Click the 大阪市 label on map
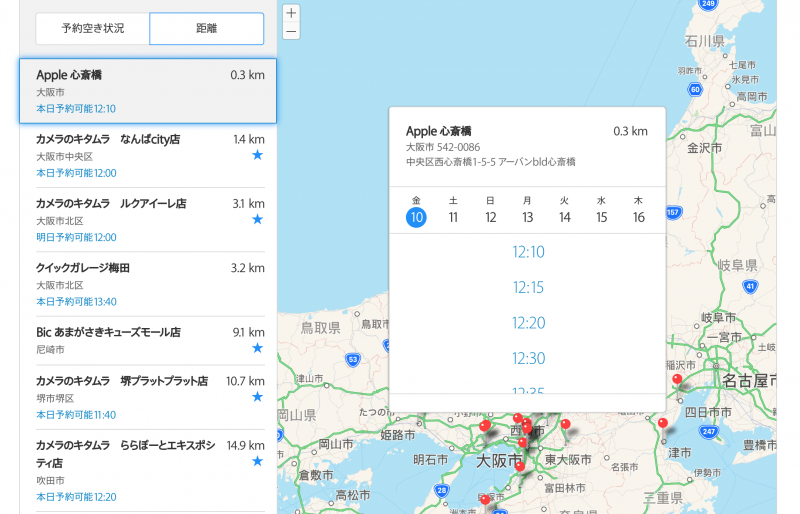Viewport: 800px width, 514px height. [499, 461]
